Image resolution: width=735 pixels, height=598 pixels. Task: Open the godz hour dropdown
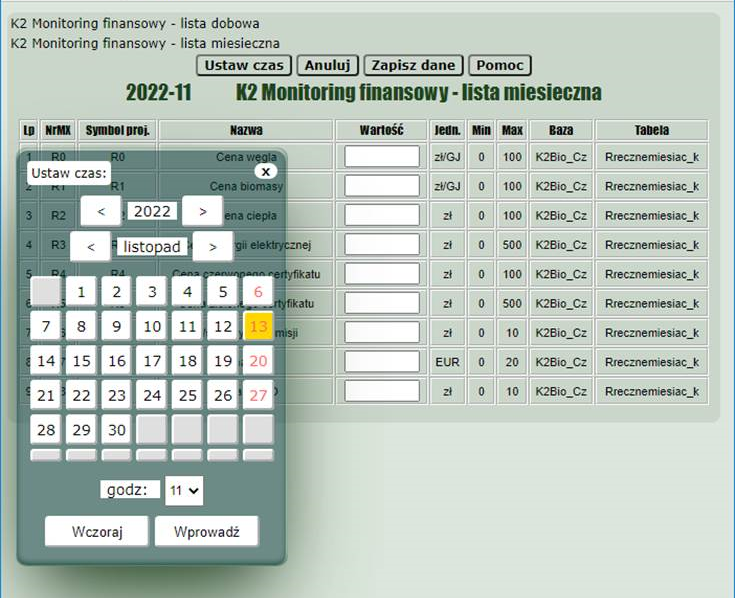pyautogui.click(x=184, y=490)
